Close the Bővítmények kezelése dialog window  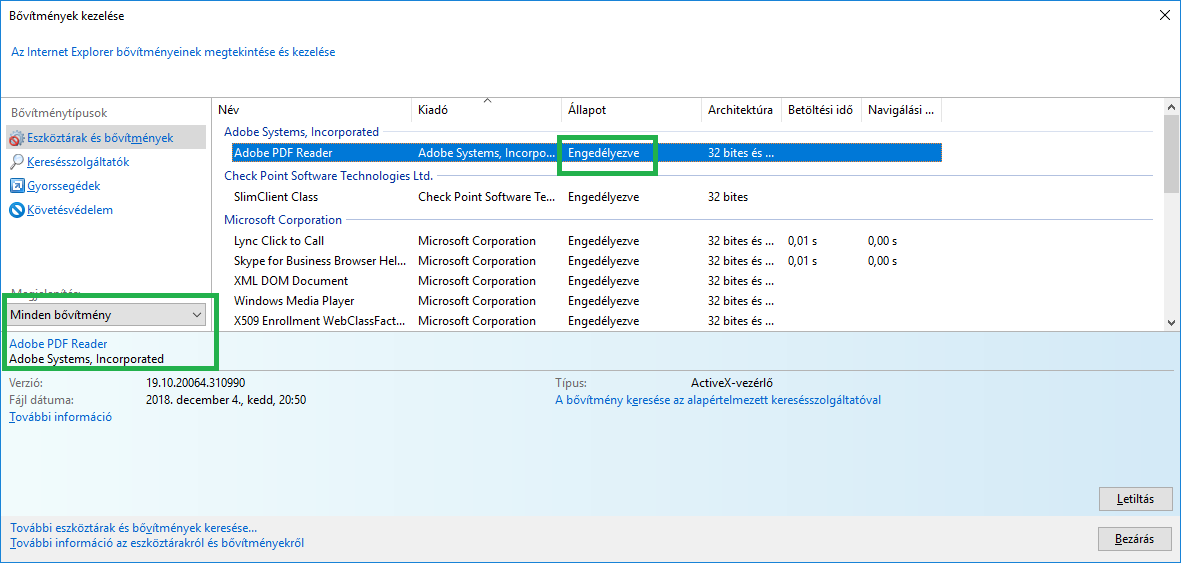coord(1163,16)
